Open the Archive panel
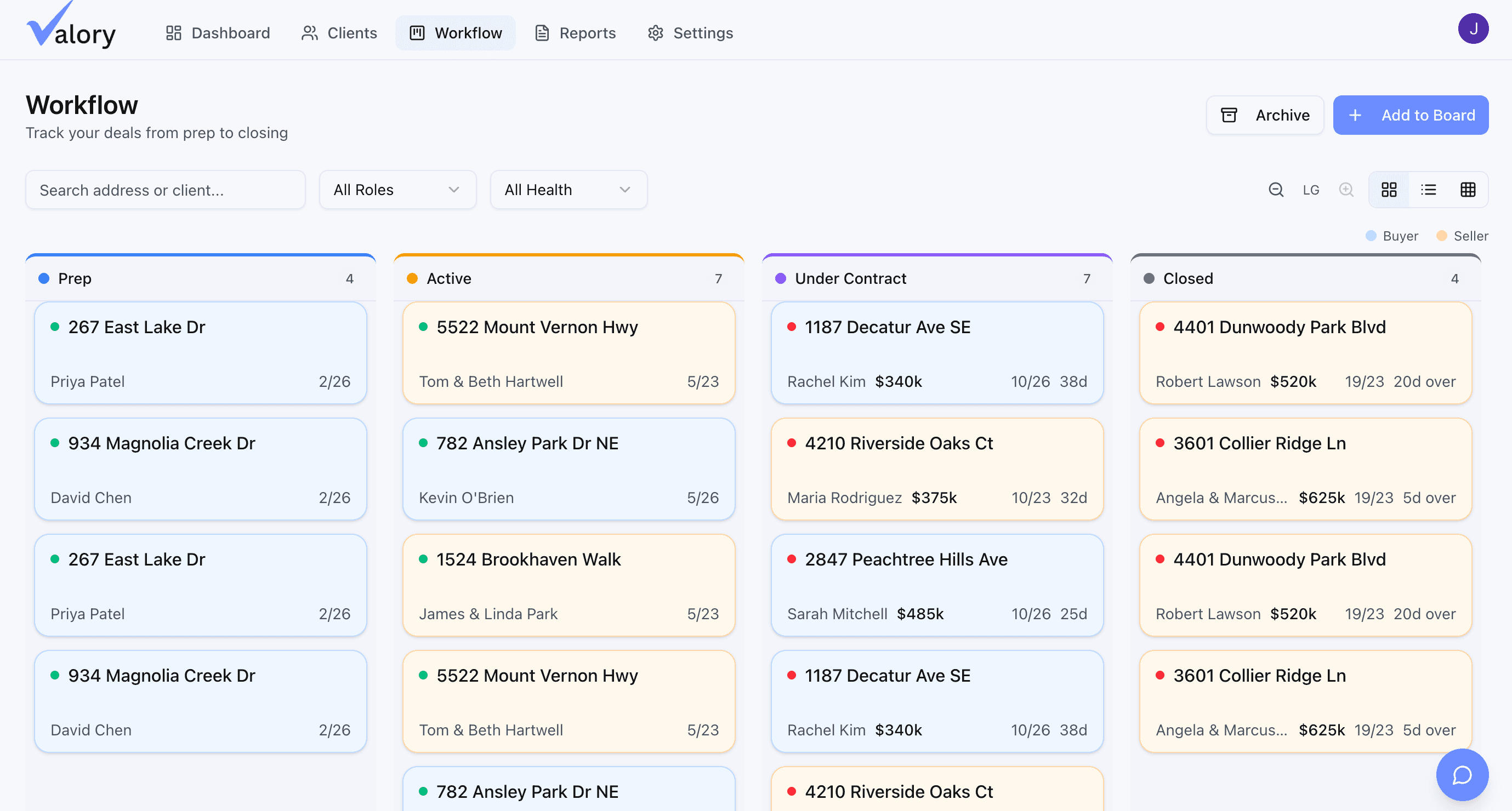The width and height of the screenshot is (1512, 811). pyautogui.click(x=1265, y=115)
